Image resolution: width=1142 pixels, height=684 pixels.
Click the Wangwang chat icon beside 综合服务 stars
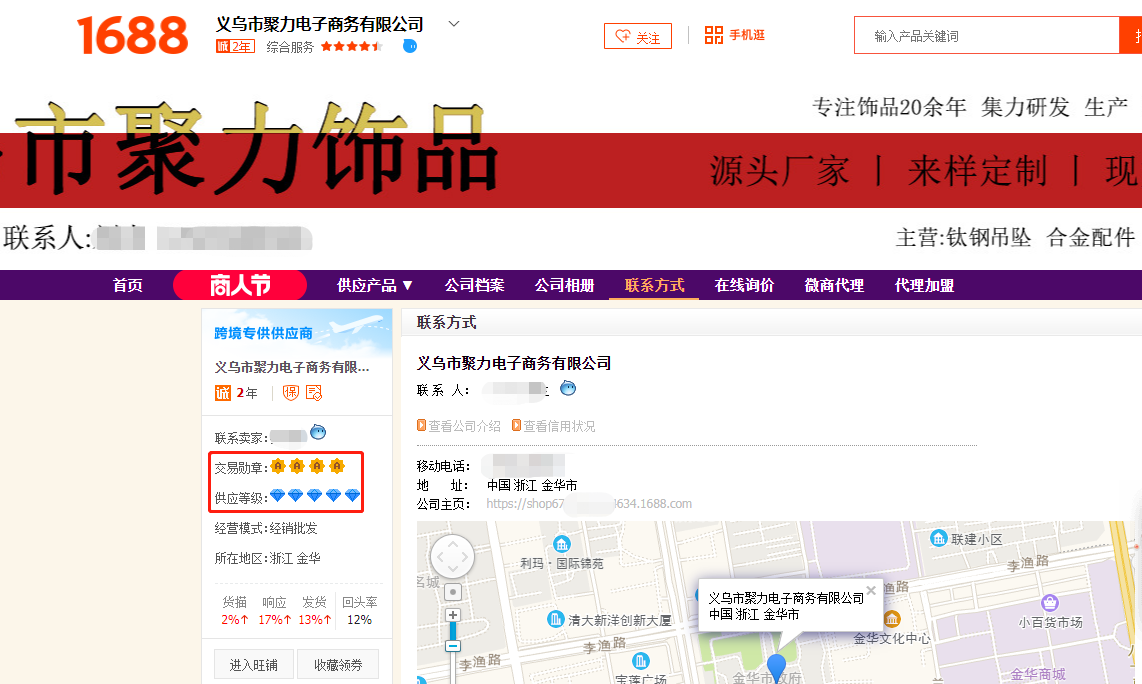click(x=410, y=47)
